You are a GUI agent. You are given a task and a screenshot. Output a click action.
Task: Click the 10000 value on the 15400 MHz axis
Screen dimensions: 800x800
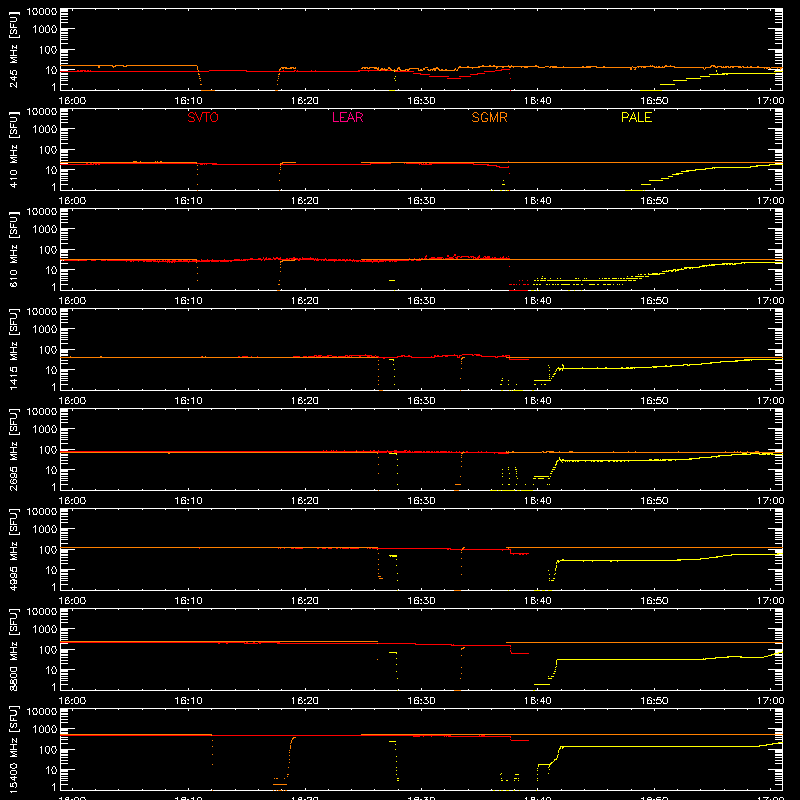point(42,712)
